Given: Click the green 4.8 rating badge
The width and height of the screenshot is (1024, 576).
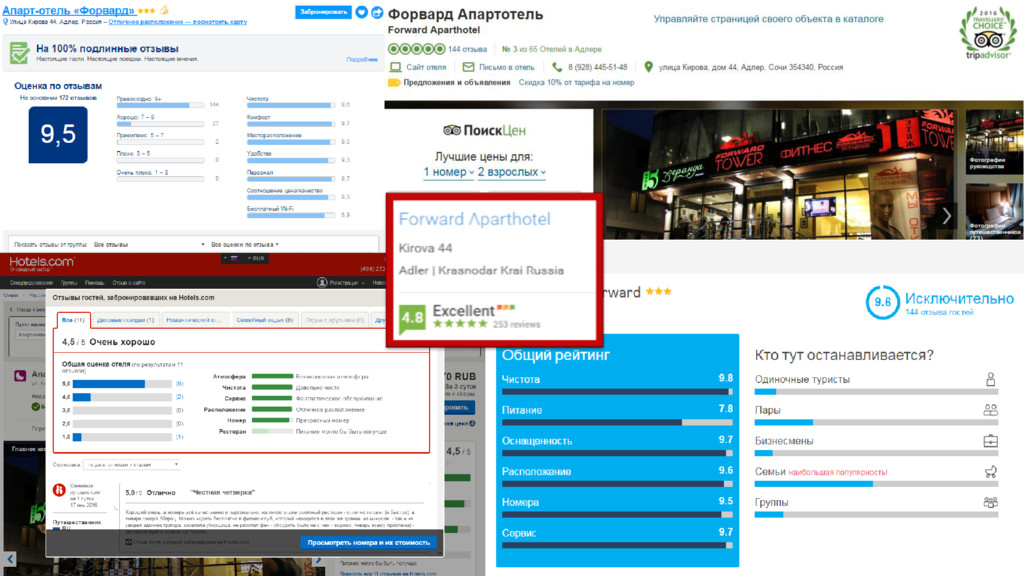Looking at the screenshot, I should 412,319.
